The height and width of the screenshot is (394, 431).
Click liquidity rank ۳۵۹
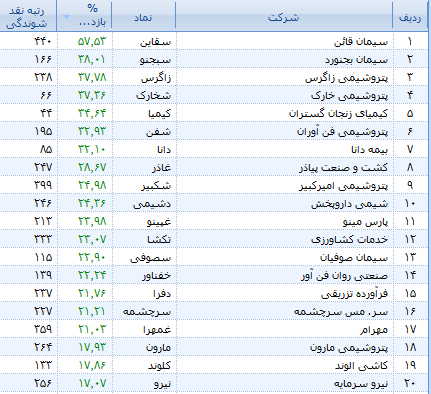tap(43, 330)
